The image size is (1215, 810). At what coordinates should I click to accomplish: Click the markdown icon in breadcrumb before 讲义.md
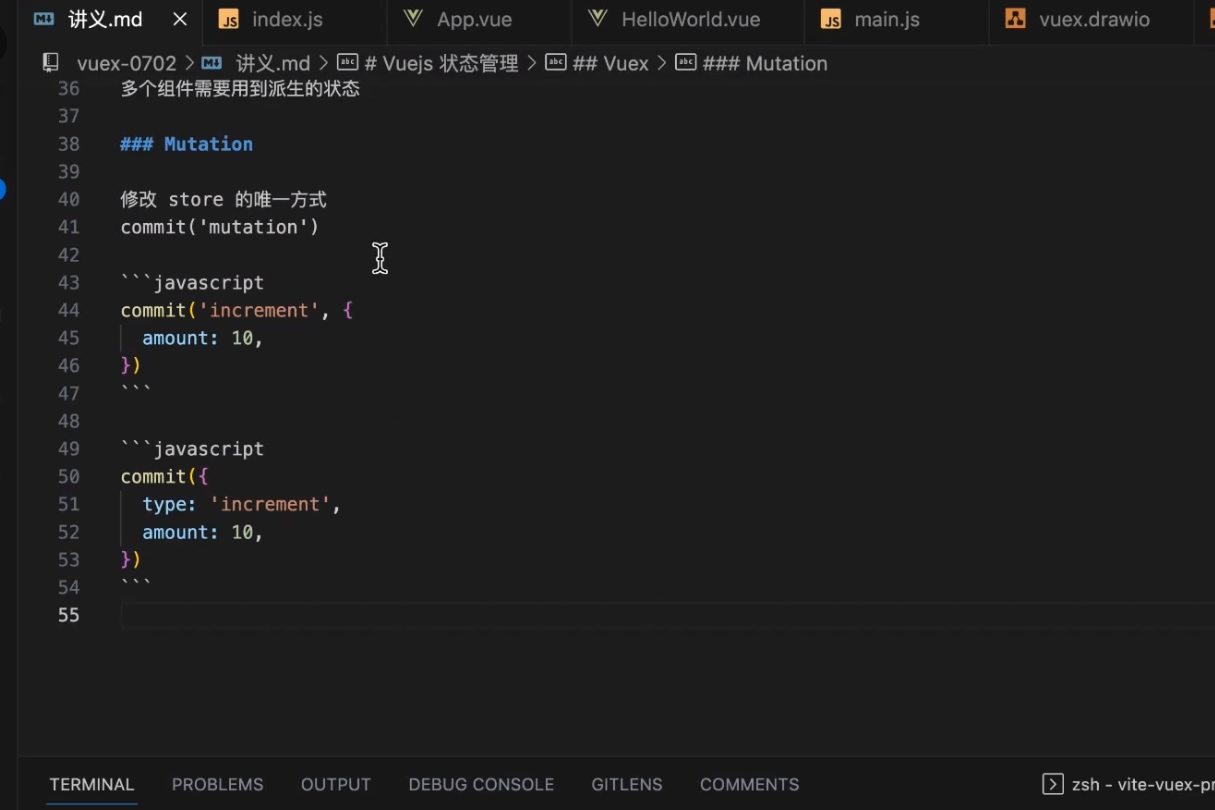(210, 63)
